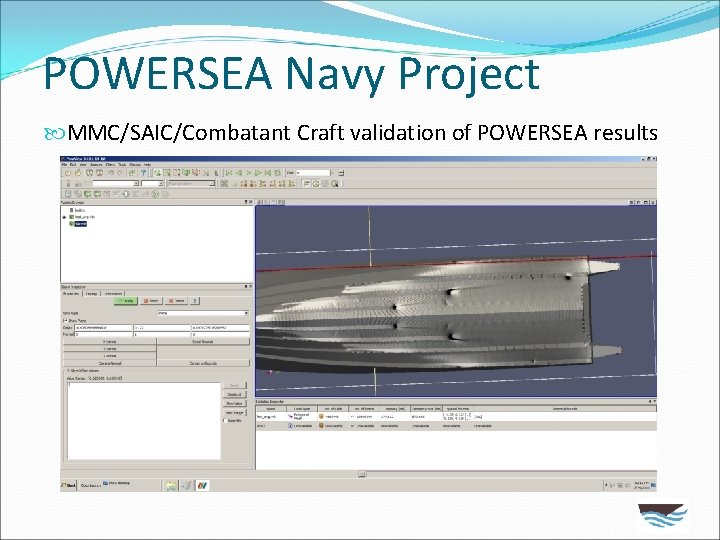Select the Threshold filter icon
Screen dimensions: 720x540
(106, 194)
